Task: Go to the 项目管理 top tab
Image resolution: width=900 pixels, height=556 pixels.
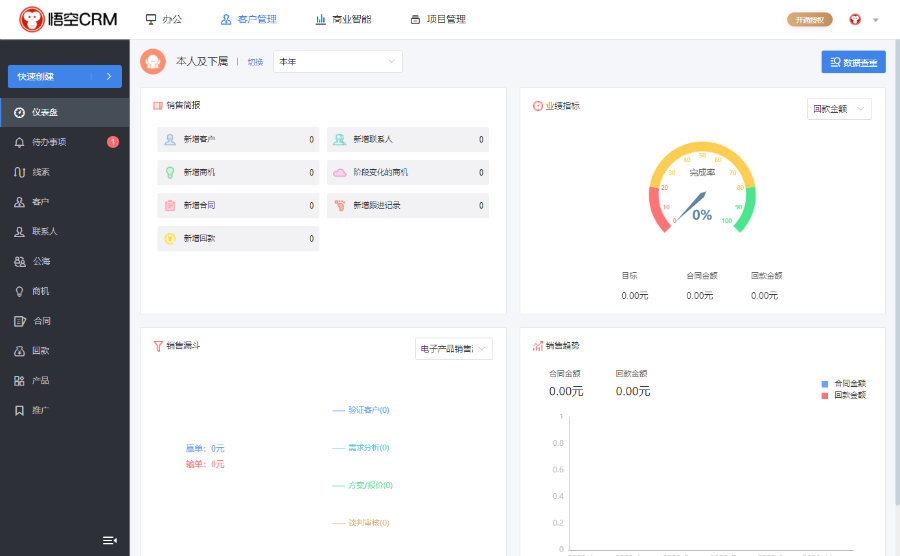Action: click(437, 19)
